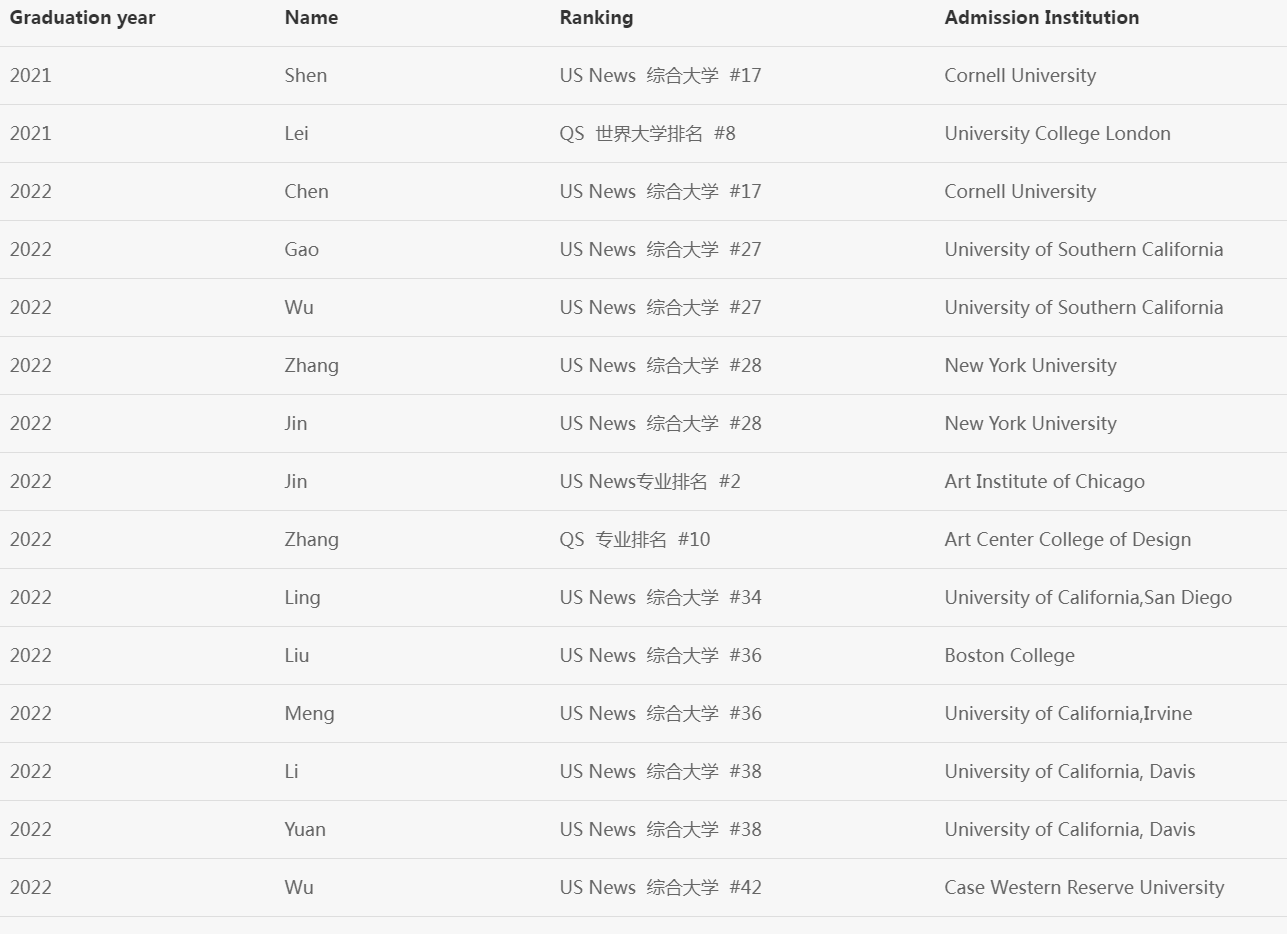Click the US News #42 ranking
This screenshot has height=934, width=1287.
[660, 888]
